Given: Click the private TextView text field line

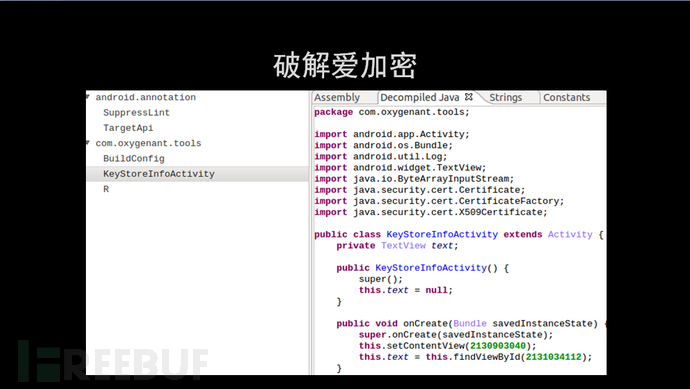Looking at the screenshot, I should [x=397, y=246].
